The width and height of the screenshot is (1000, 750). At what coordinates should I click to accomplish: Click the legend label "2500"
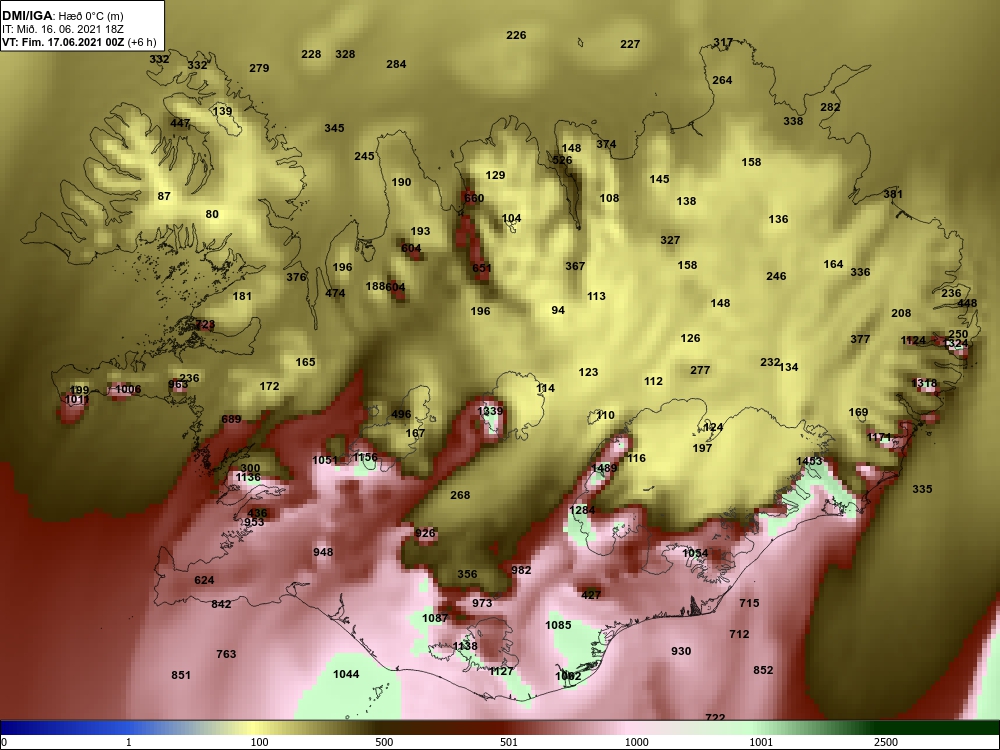885,742
